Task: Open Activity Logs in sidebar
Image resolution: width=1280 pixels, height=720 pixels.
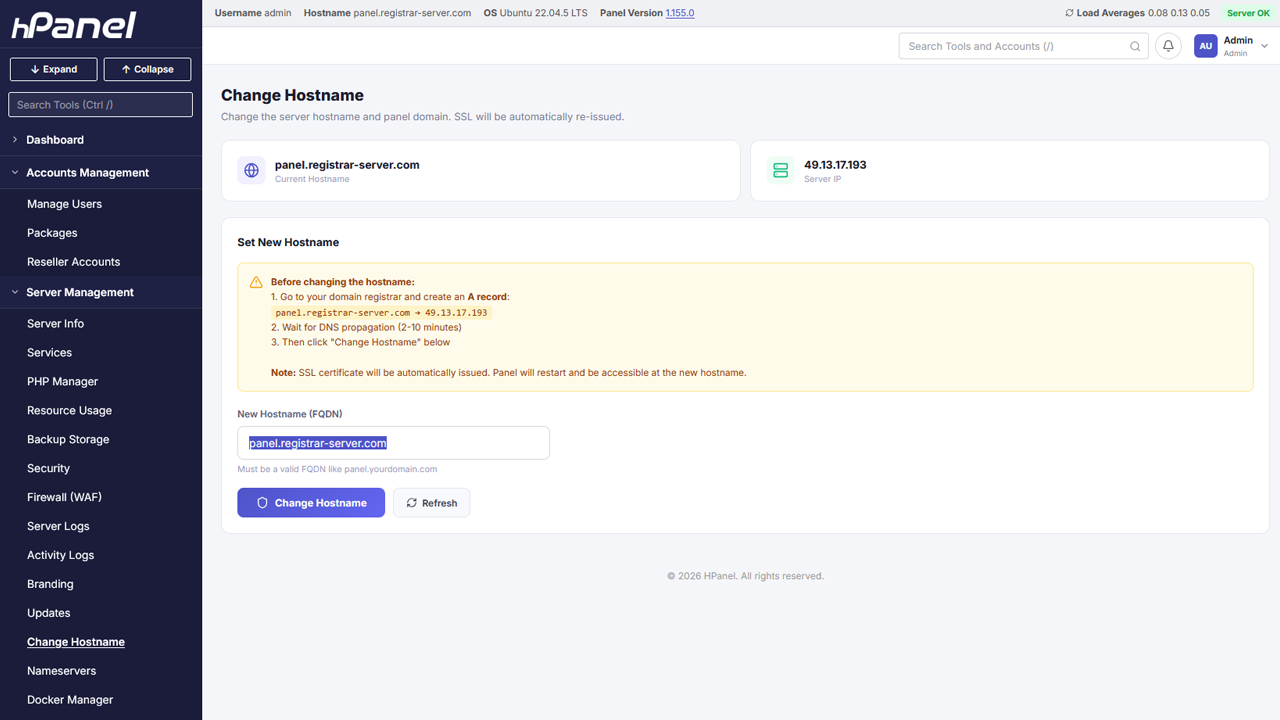Action: [60, 555]
